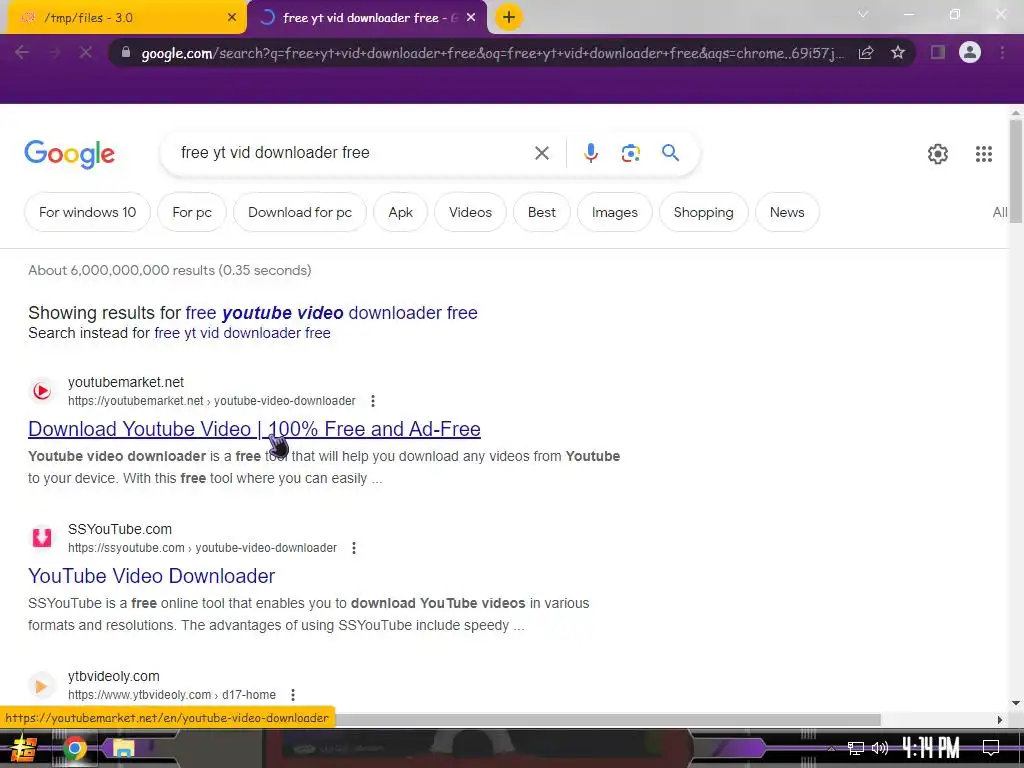1024x768 pixels.
Task: Search instead for free yt vid downloader free
Action: pos(242,333)
